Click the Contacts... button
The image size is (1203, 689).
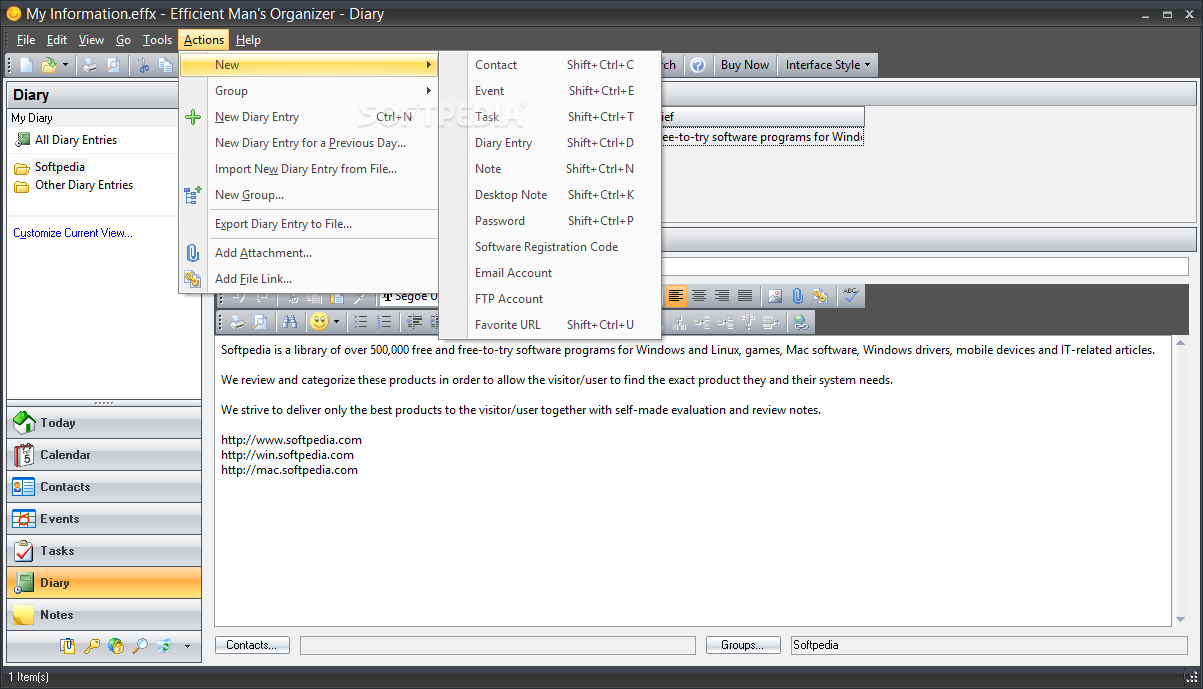coord(251,645)
